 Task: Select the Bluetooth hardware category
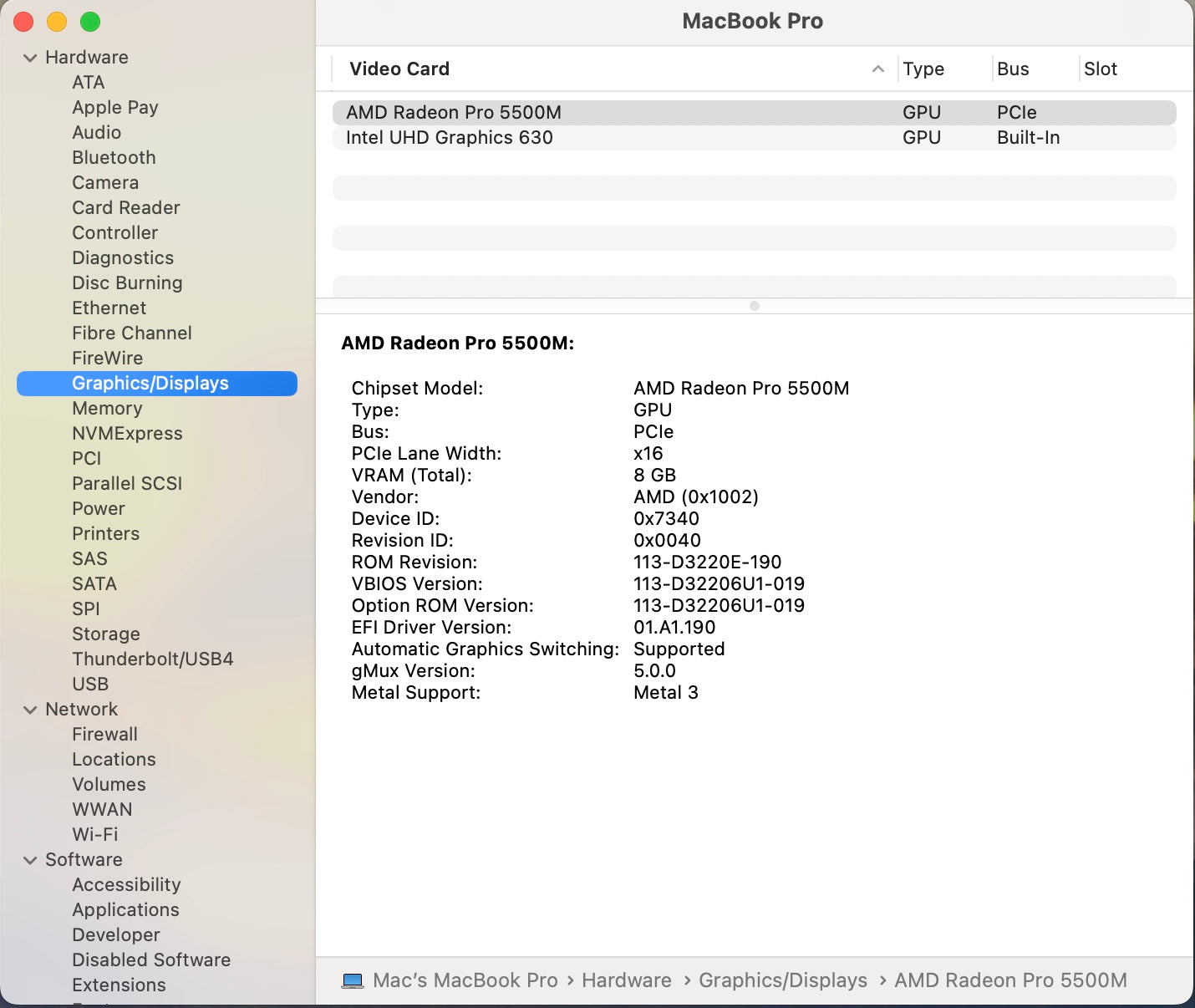tap(114, 157)
